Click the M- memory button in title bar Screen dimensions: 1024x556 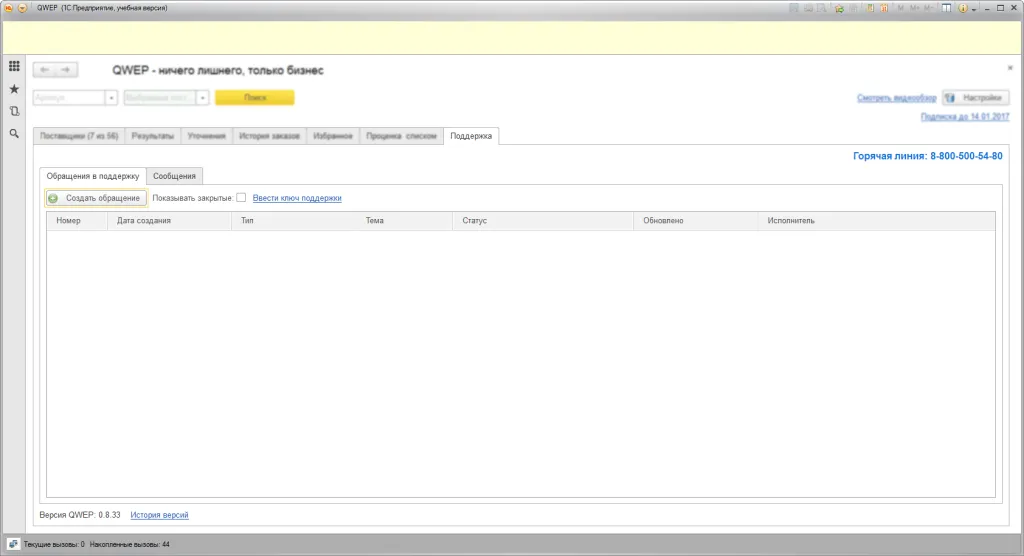click(929, 8)
